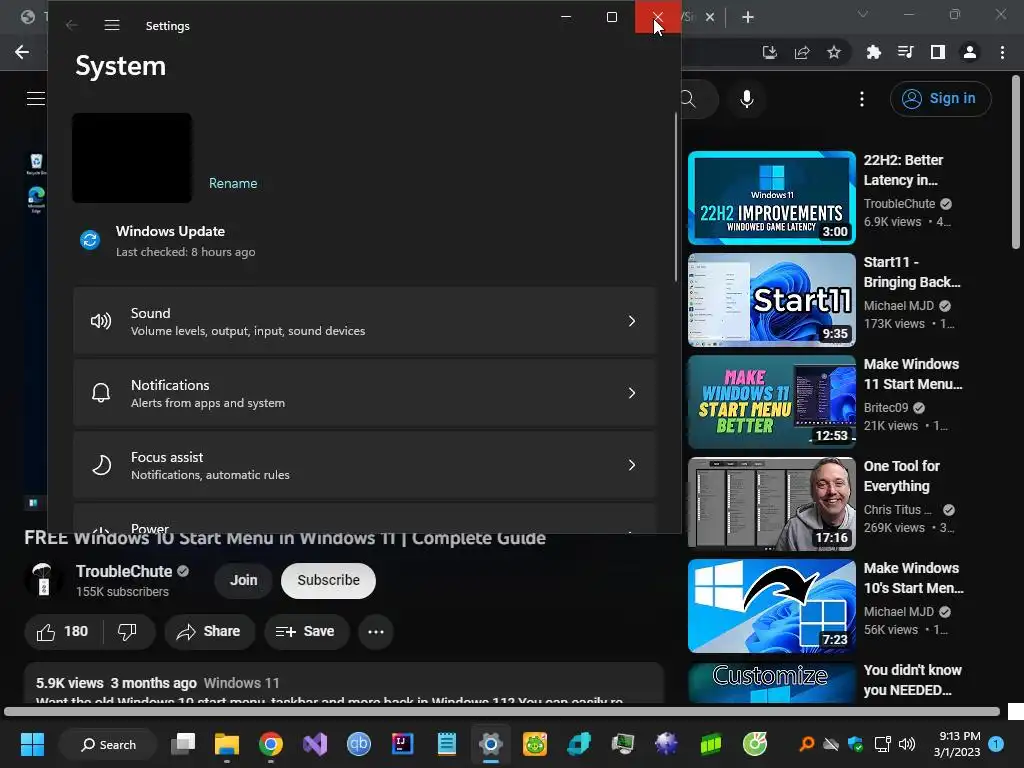Screen dimensions: 1024x768
Task: Click the YouTube page vertical scrollbar
Action: (x=1016, y=163)
